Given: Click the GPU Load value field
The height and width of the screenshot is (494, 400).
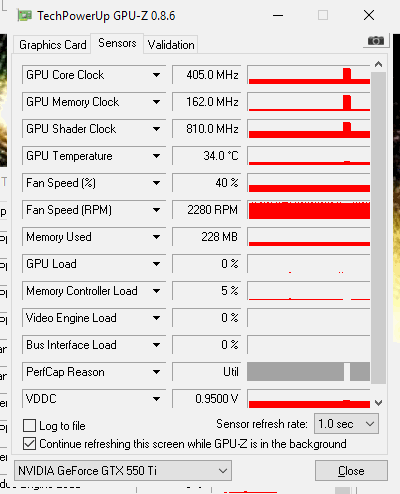Looking at the screenshot, I should tap(207, 264).
